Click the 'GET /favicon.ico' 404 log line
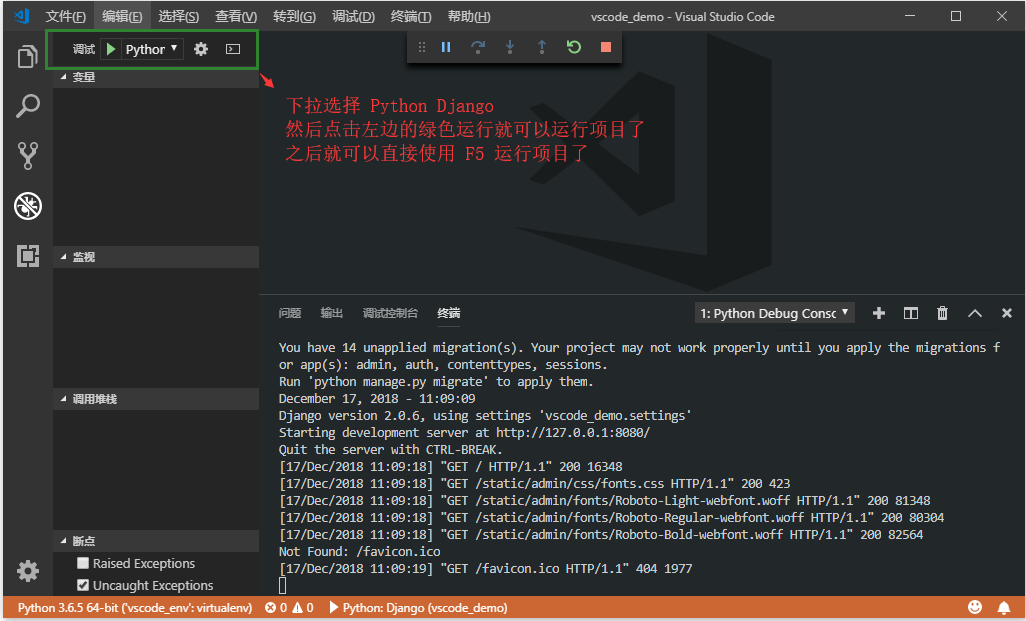 pos(486,569)
